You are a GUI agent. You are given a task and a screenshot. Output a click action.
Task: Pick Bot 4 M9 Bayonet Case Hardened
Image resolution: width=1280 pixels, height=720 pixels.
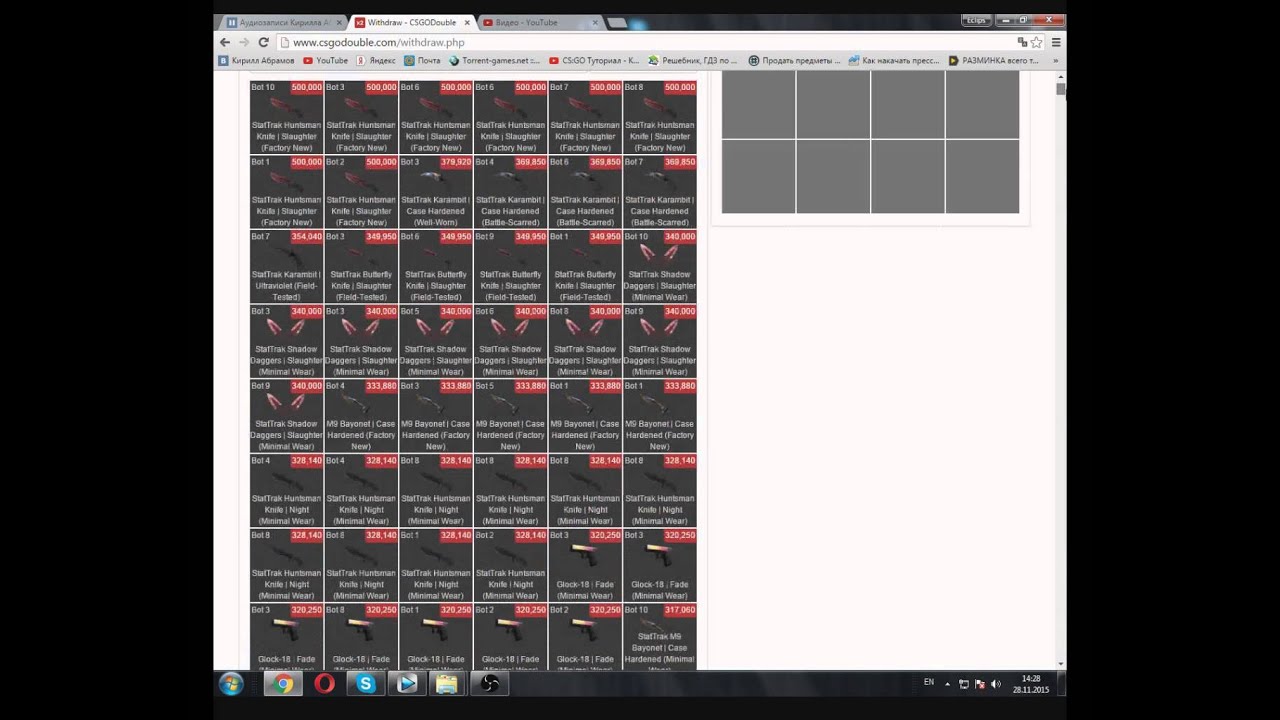361,416
